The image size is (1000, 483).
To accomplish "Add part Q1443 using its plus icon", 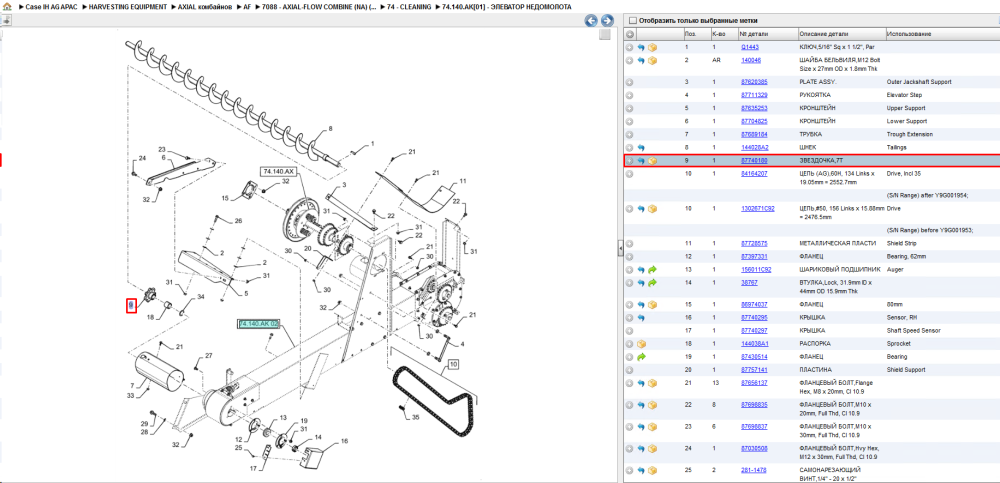I will (629, 47).
